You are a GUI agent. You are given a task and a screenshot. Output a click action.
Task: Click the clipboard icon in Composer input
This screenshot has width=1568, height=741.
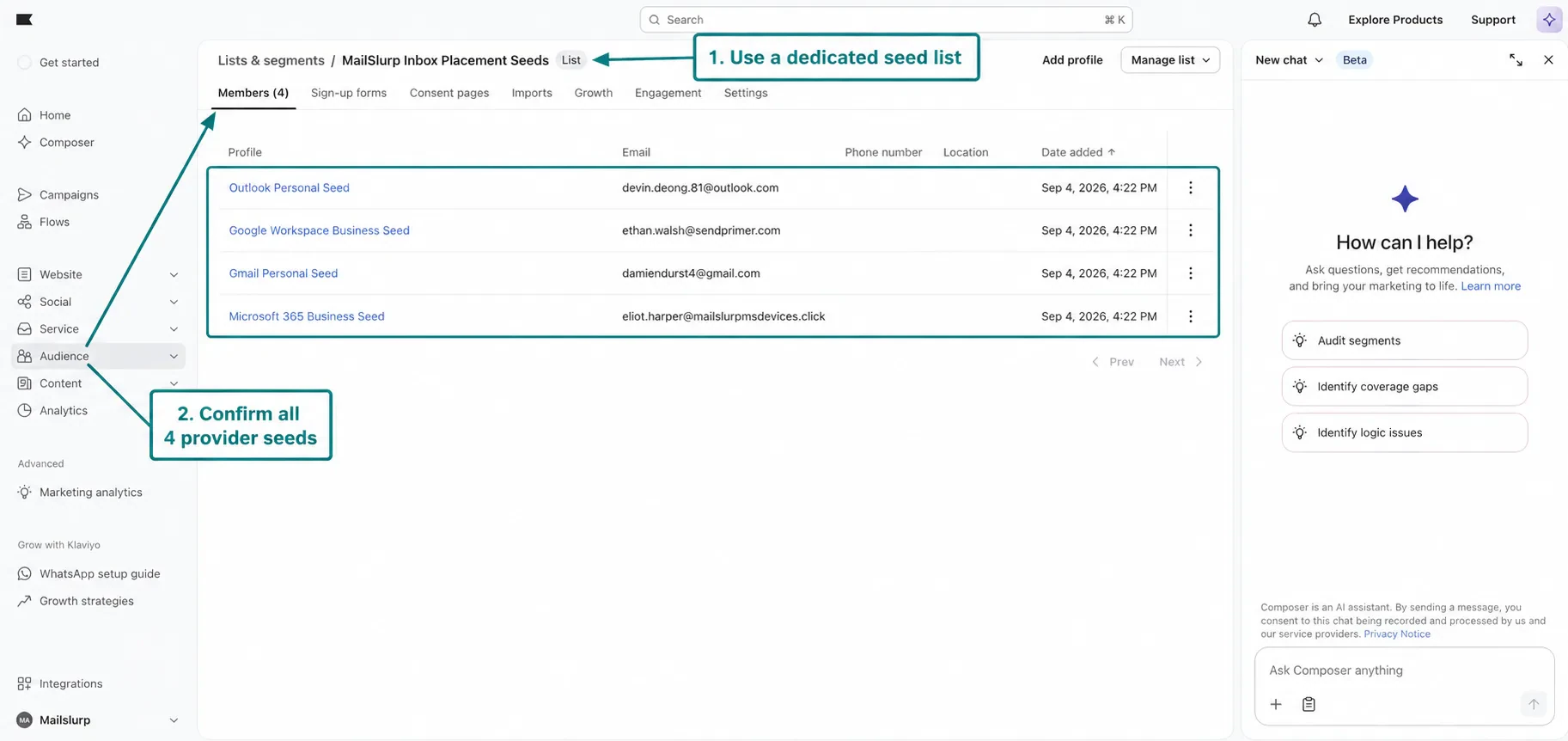pos(1309,704)
